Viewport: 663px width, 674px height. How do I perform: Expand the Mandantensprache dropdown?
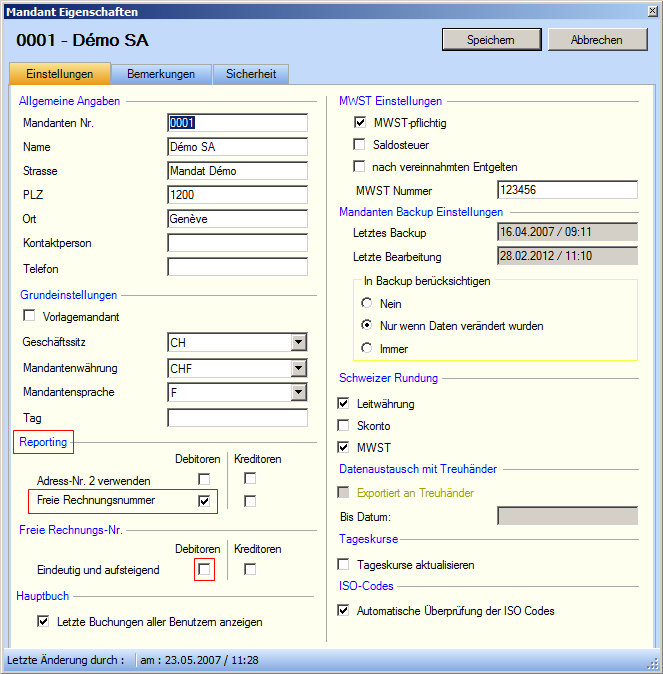point(298,393)
